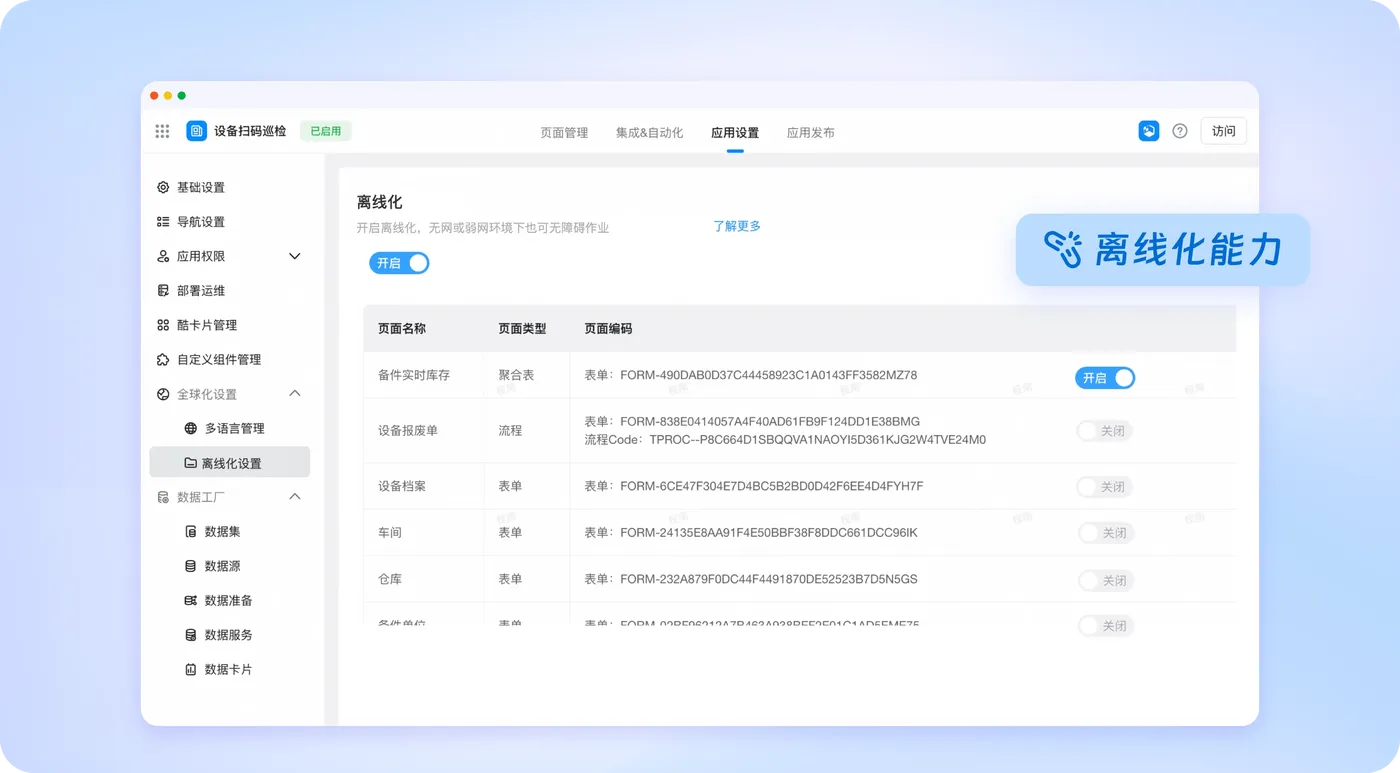Select the 应用设置 tab
This screenshot has height=773, width=1400.
click(x=735, y=132)
